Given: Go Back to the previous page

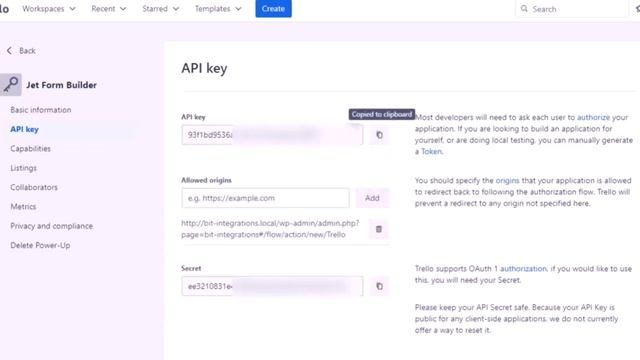Looking at the screenshot, I should [x=27, y=51].
